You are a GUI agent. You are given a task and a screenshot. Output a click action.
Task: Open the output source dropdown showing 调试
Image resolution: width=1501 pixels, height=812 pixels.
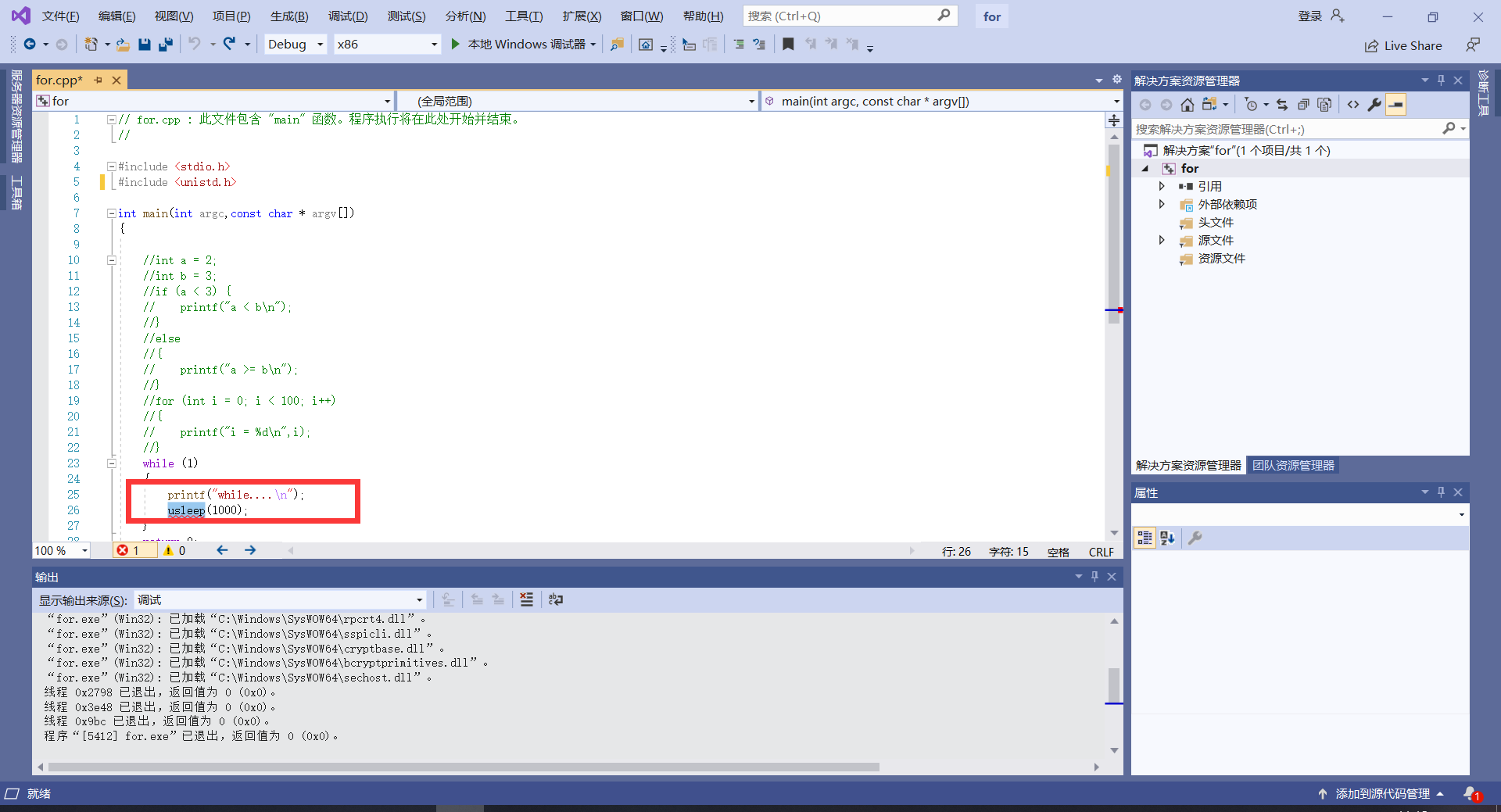tap(281, 599)
